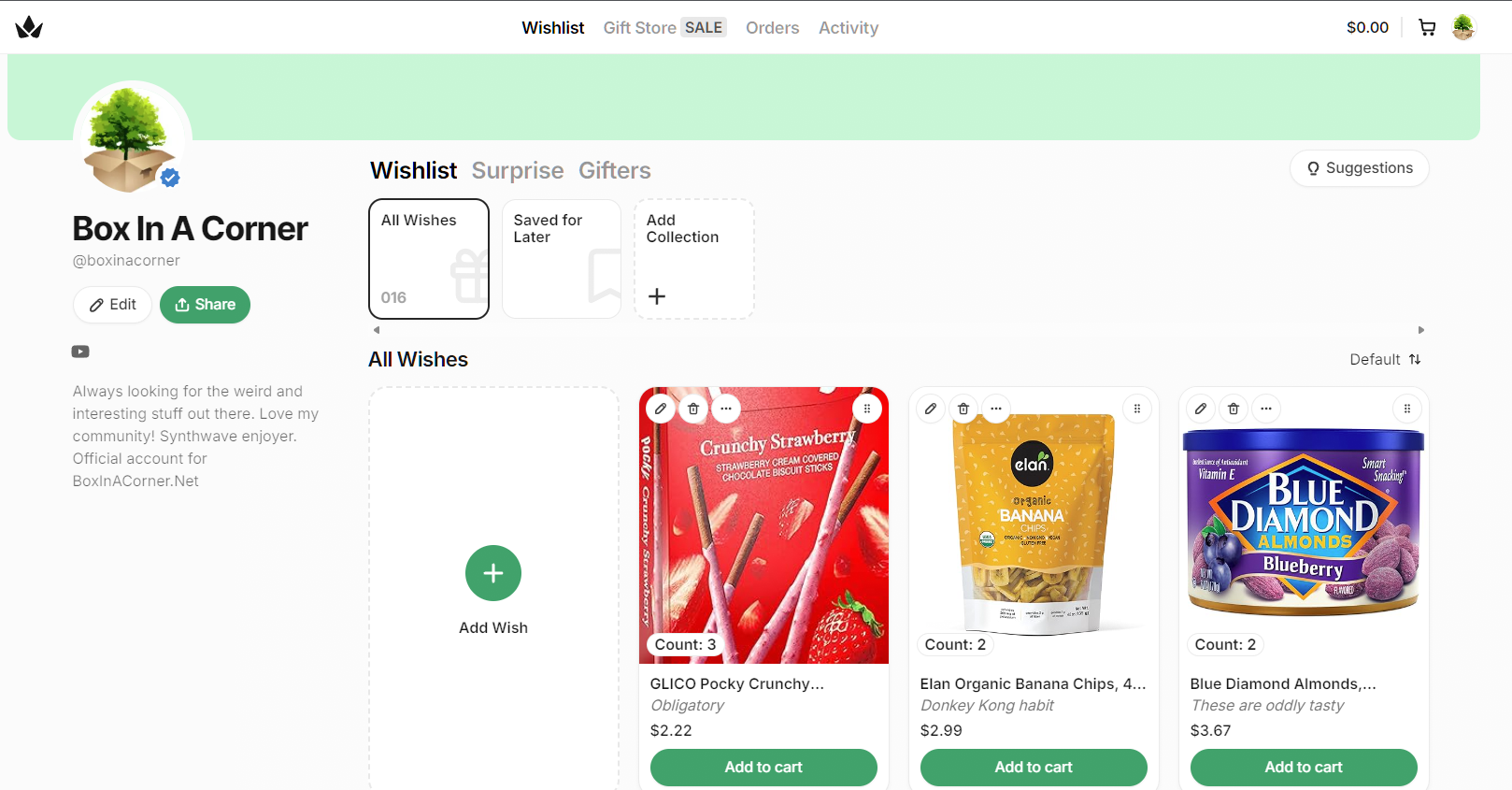The width and height of the screenshot is (1512, 790).
Task: Edit the Elan Banana Chips wish
Action: click(931, 409)
